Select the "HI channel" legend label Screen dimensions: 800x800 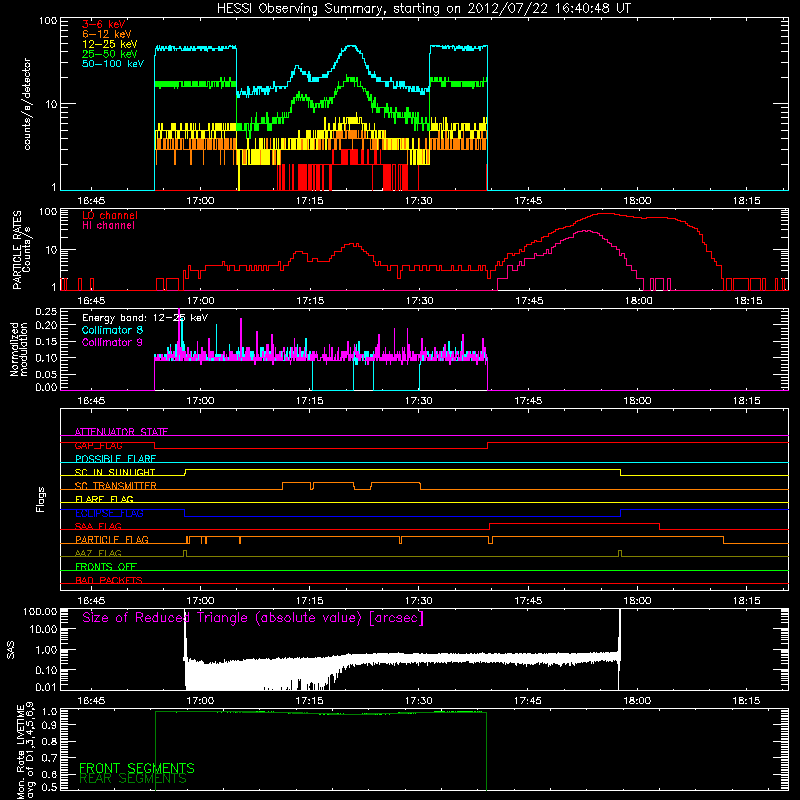pos(109,226)
